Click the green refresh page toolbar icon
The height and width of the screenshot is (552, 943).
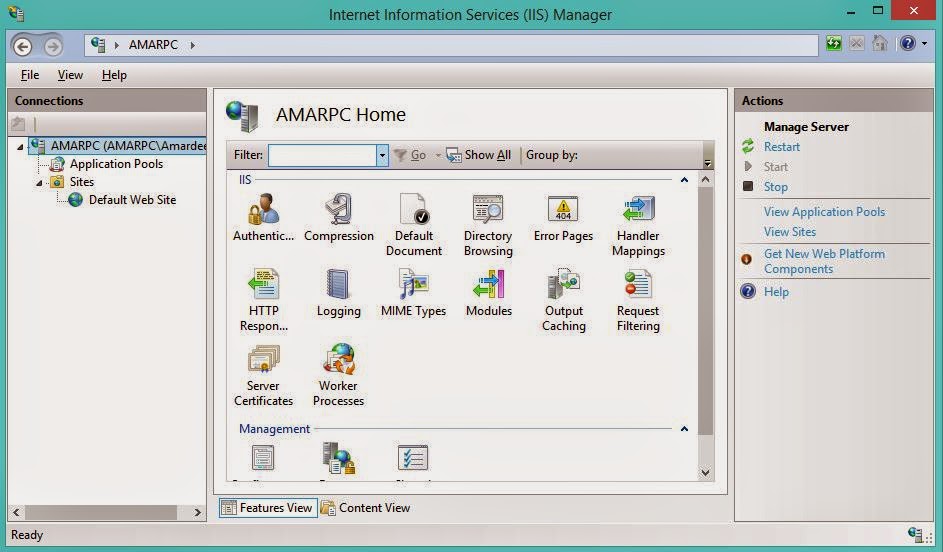point(834,43)
